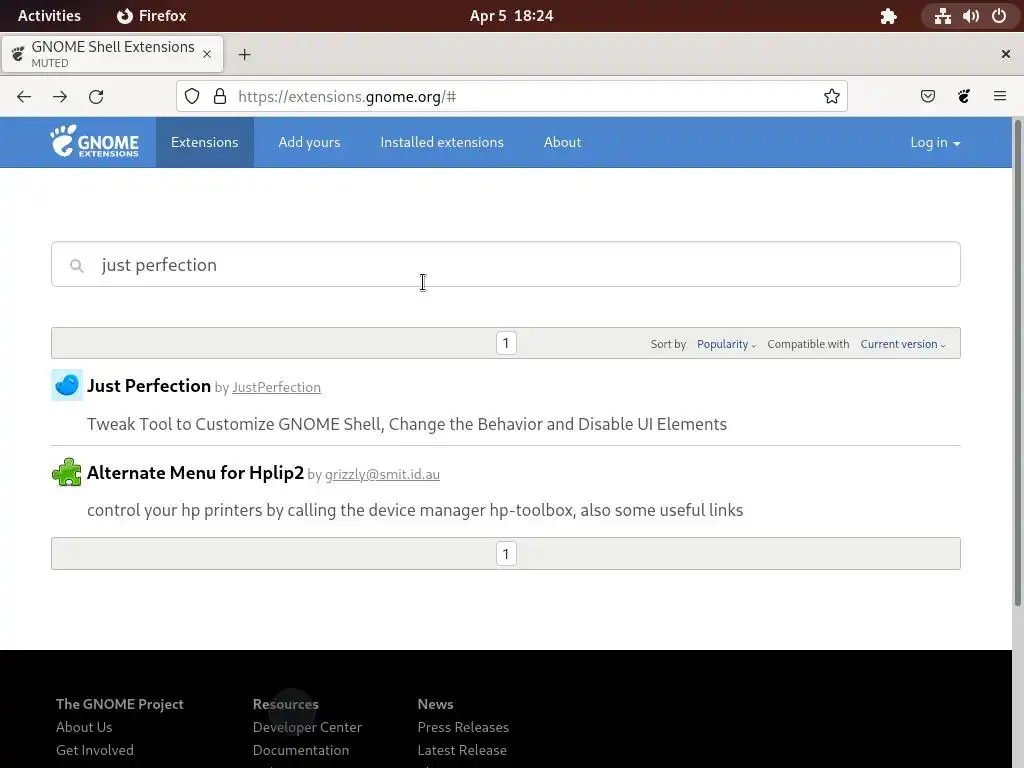Open the Installed extensions page
1024x768 pixels.
coord(442,142)
